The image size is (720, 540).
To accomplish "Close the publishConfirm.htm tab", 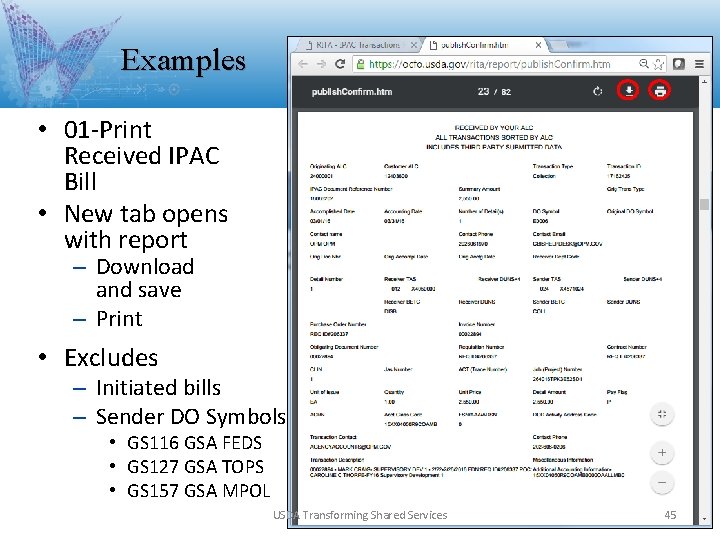I will click(x=538, y=45).
